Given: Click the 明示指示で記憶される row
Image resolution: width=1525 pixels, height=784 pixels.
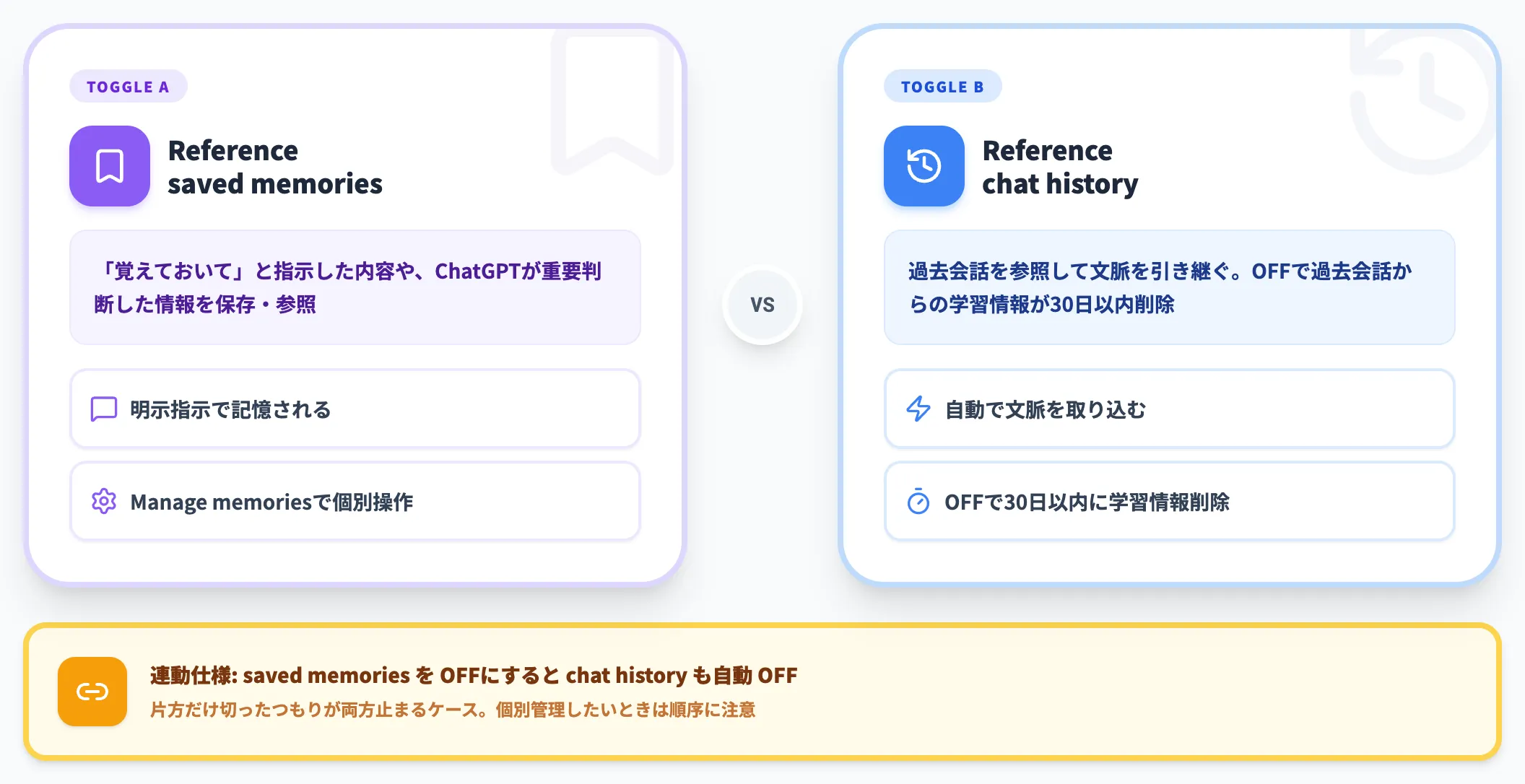Looking at the screenshot, I should (x=355, y=409).
